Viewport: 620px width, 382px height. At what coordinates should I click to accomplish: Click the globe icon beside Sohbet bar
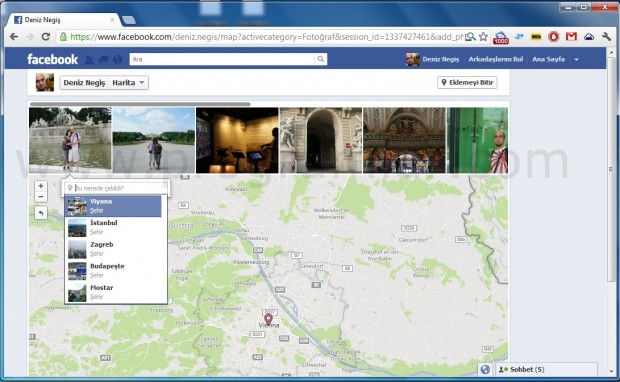[x=485, y=369]
